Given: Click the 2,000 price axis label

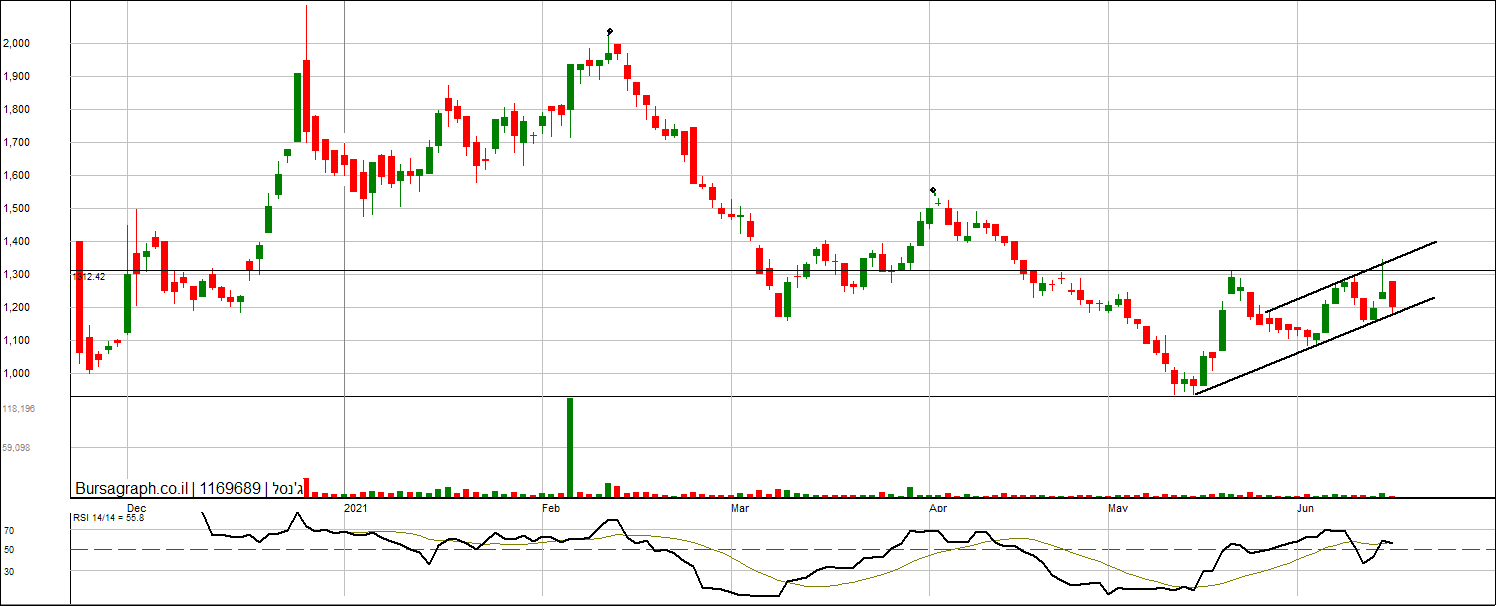Looking at the screenshot, I should [17, 44].
